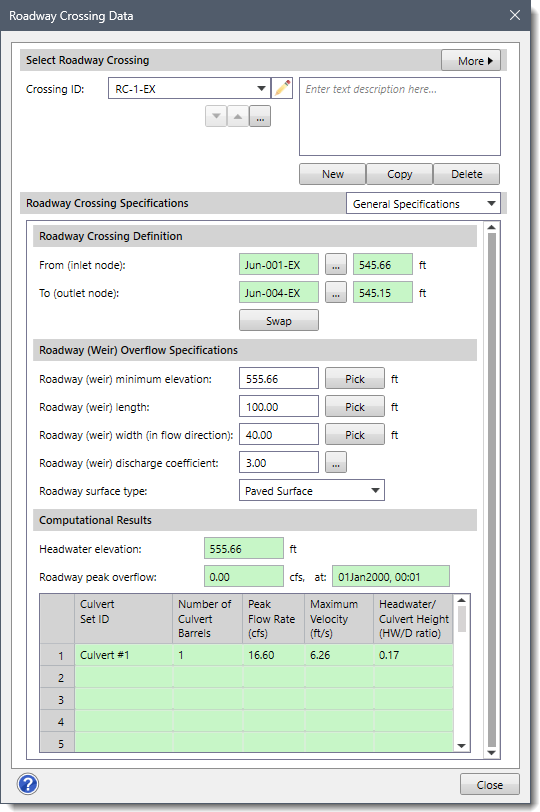The width and height of the screenshot is (540, 812).
Task: Click the Close button at bottom
Action: (489, 785)
